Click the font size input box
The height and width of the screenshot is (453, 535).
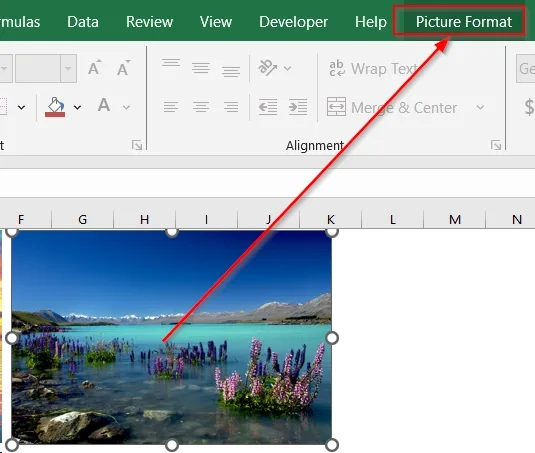coord(38,68)
